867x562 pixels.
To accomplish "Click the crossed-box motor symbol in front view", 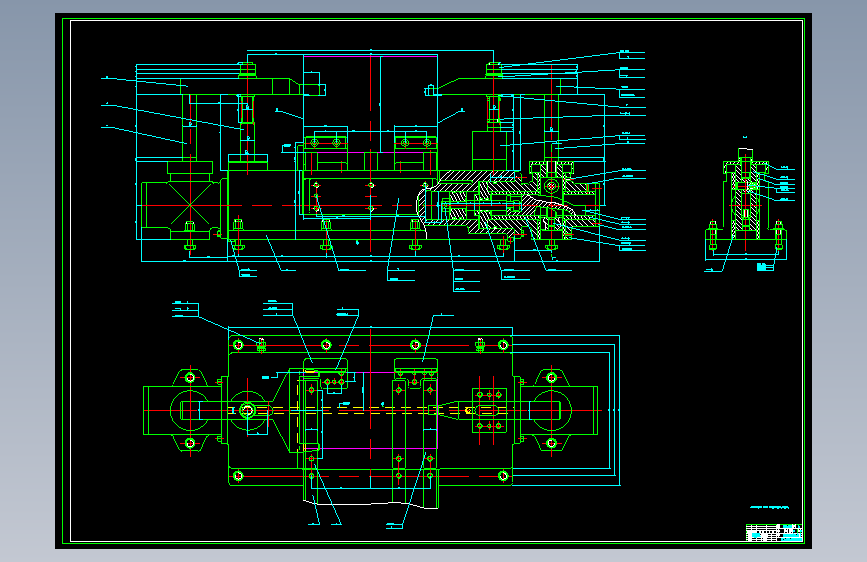I will click(190, 205).
